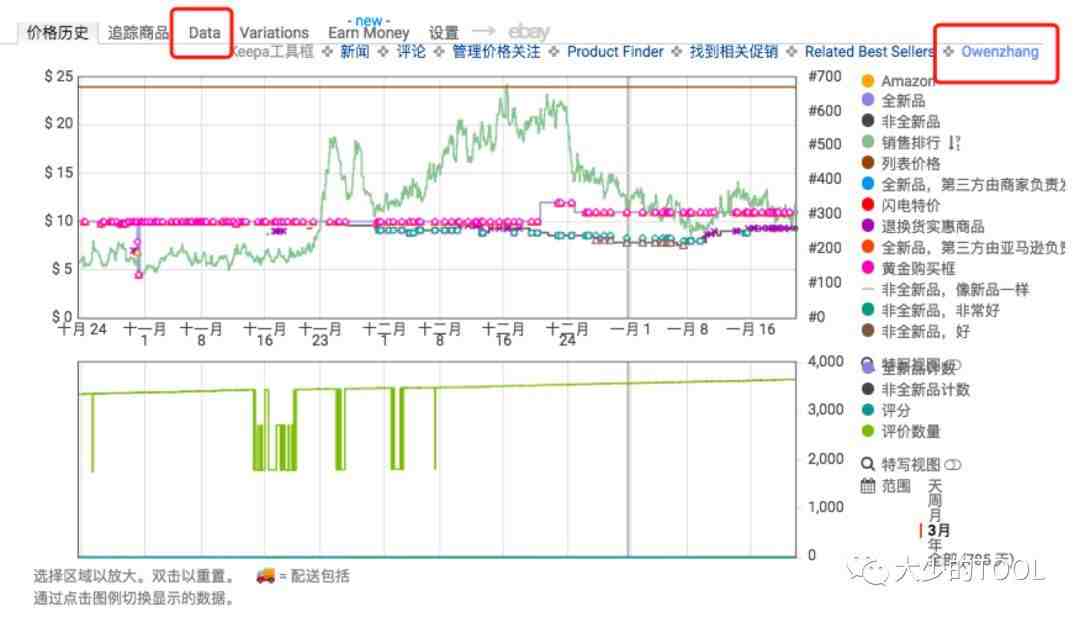Click the 闪电特价 red legend dot
Image resolution: width=1080 pixels, height=617 pixels.
pos(867,206)
